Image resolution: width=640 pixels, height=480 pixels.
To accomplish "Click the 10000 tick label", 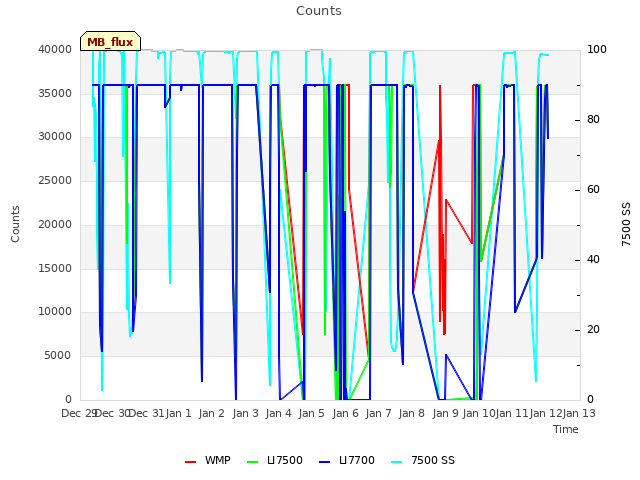I will (x=55, y=311).
